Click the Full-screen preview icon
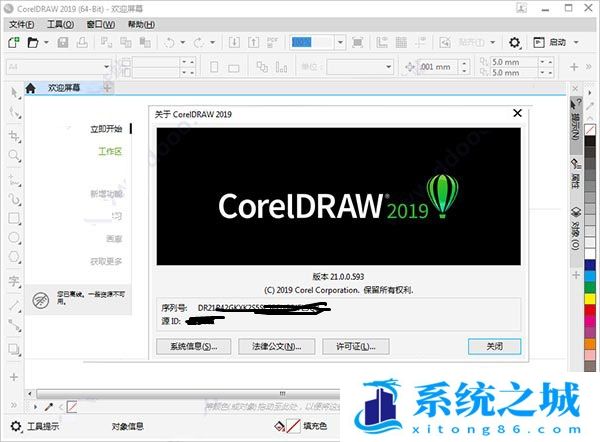 tap(357, 42)
